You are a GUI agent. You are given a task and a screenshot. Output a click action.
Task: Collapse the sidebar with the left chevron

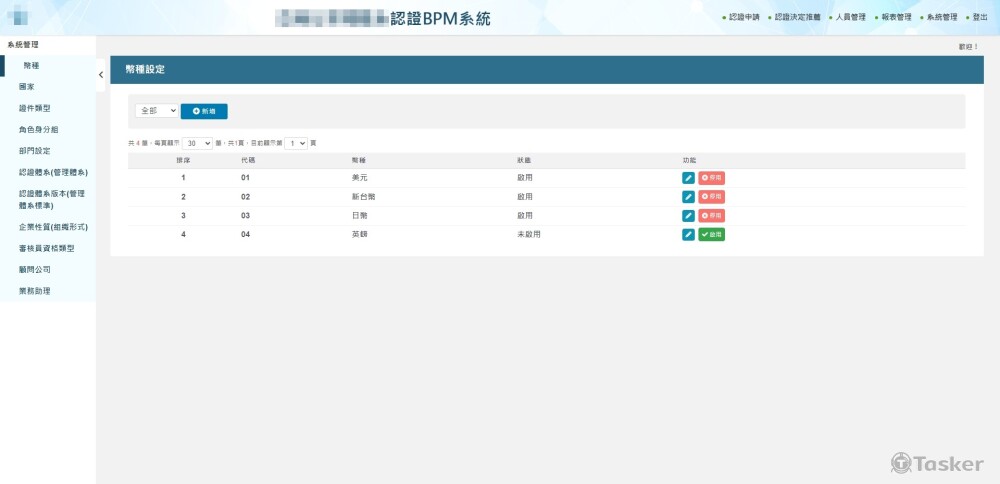100,75
